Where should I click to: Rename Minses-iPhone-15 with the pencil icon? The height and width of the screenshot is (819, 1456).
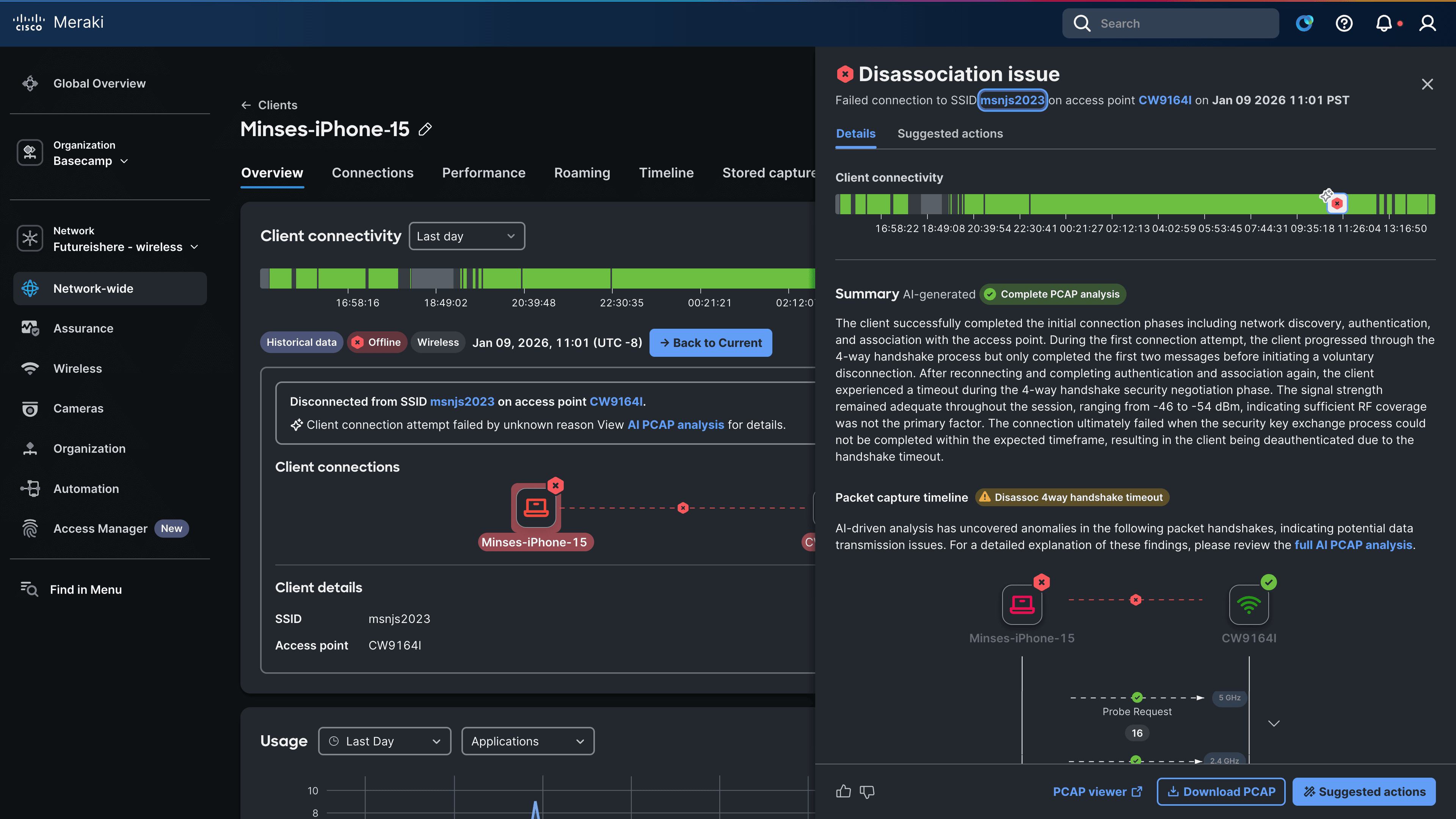(x=425, y=129)
